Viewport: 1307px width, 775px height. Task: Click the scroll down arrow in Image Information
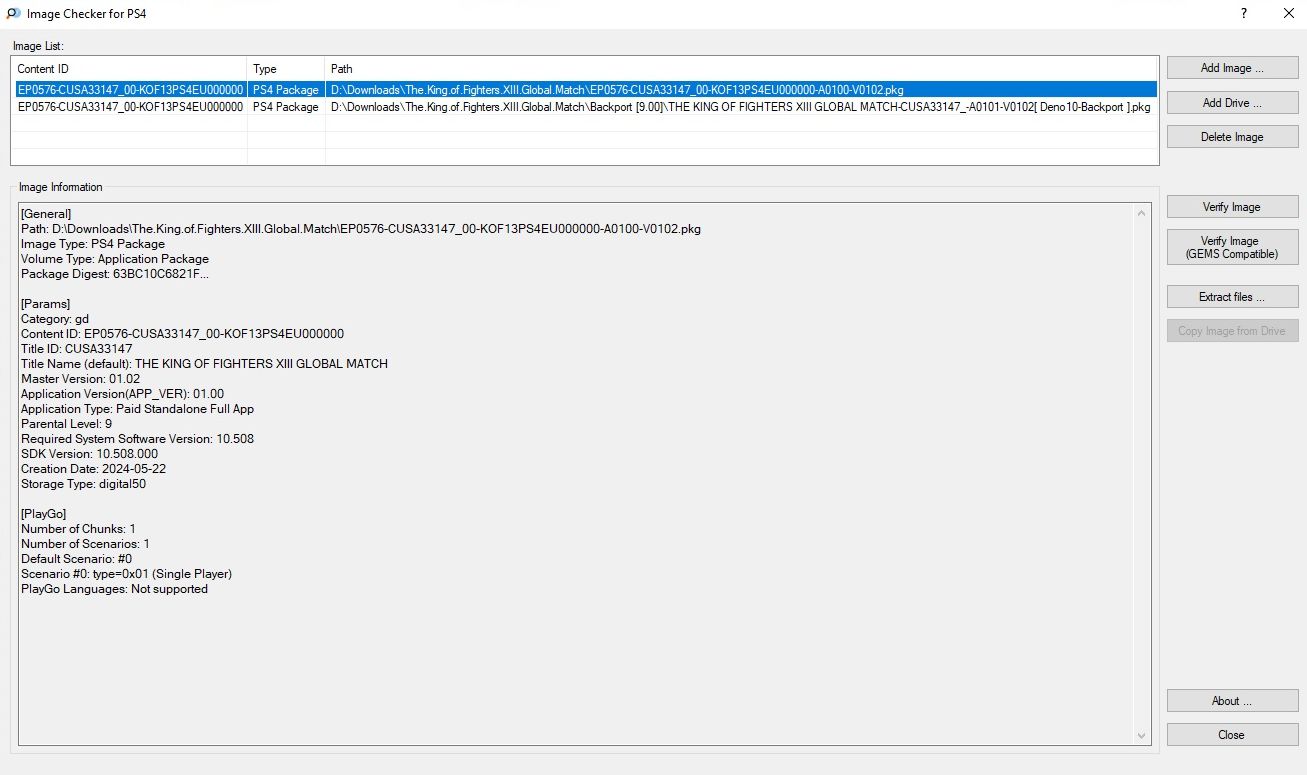1143,737
